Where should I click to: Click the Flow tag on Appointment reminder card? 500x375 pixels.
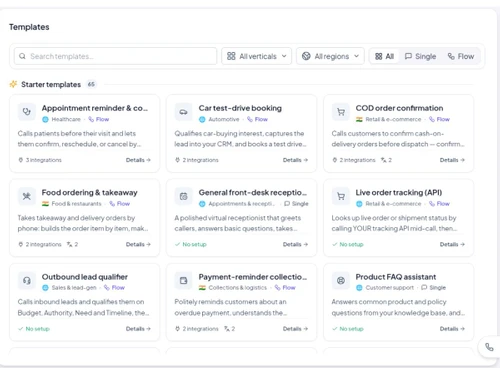pos(99,119)
